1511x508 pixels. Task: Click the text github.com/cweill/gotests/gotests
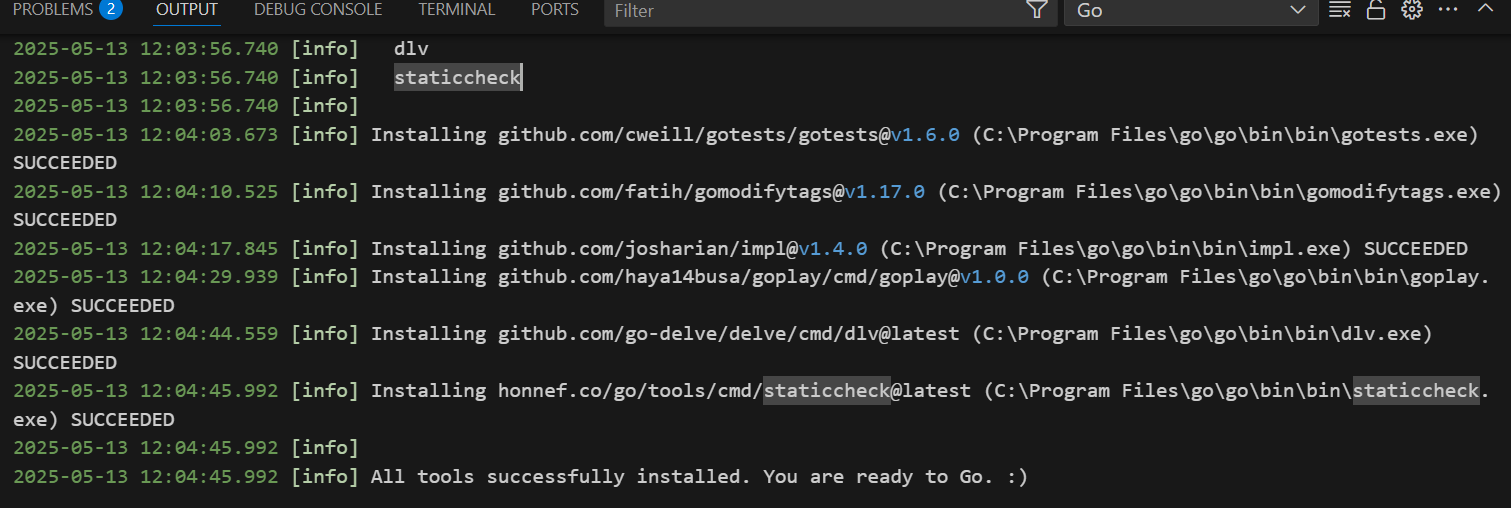pyautogui.click(x=688, y=134)
